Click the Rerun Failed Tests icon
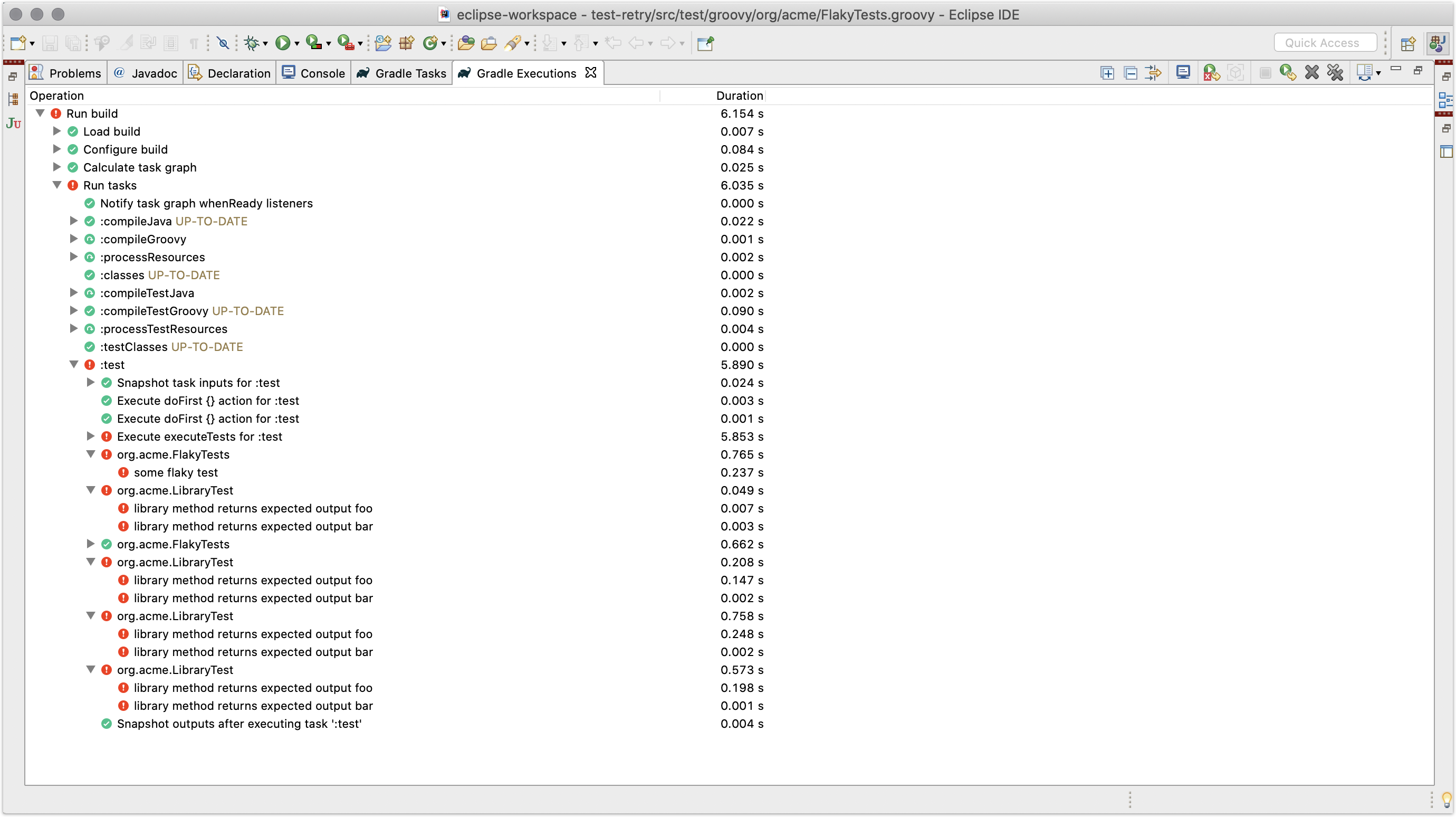The image size is (1456, 817). point(1211,73)
